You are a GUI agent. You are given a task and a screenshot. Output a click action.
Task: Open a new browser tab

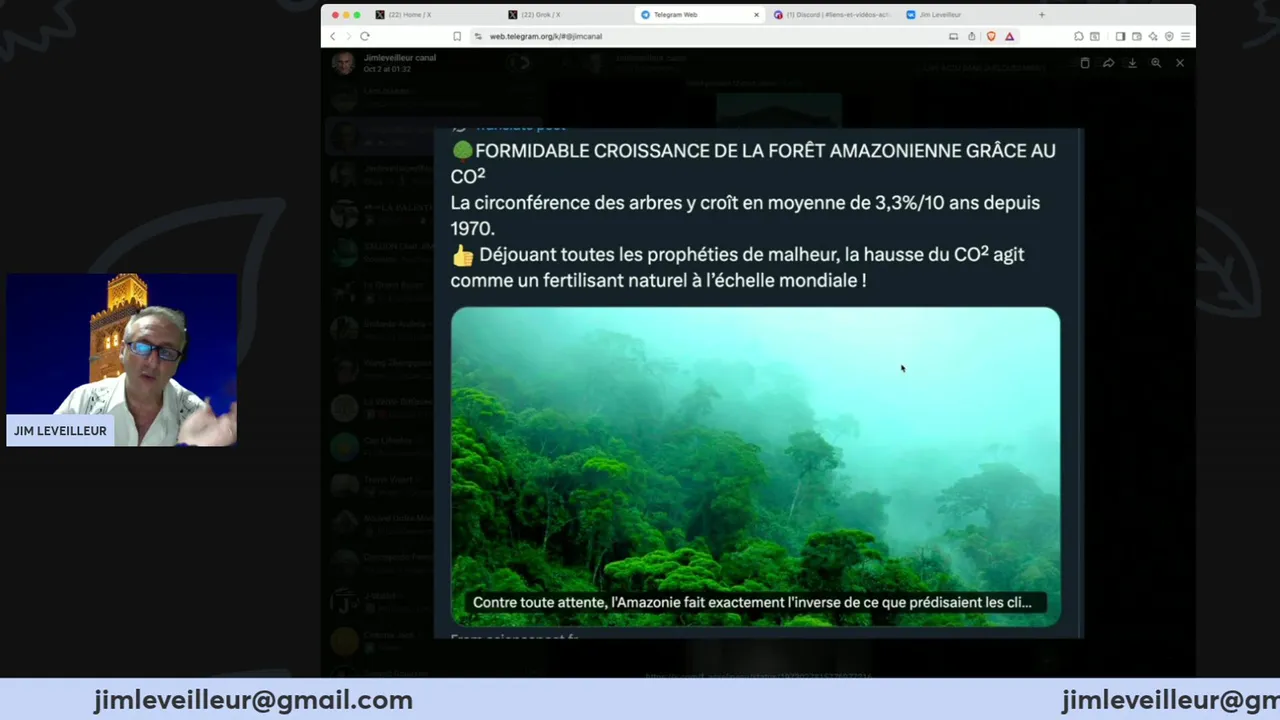tap(1041, 15)
